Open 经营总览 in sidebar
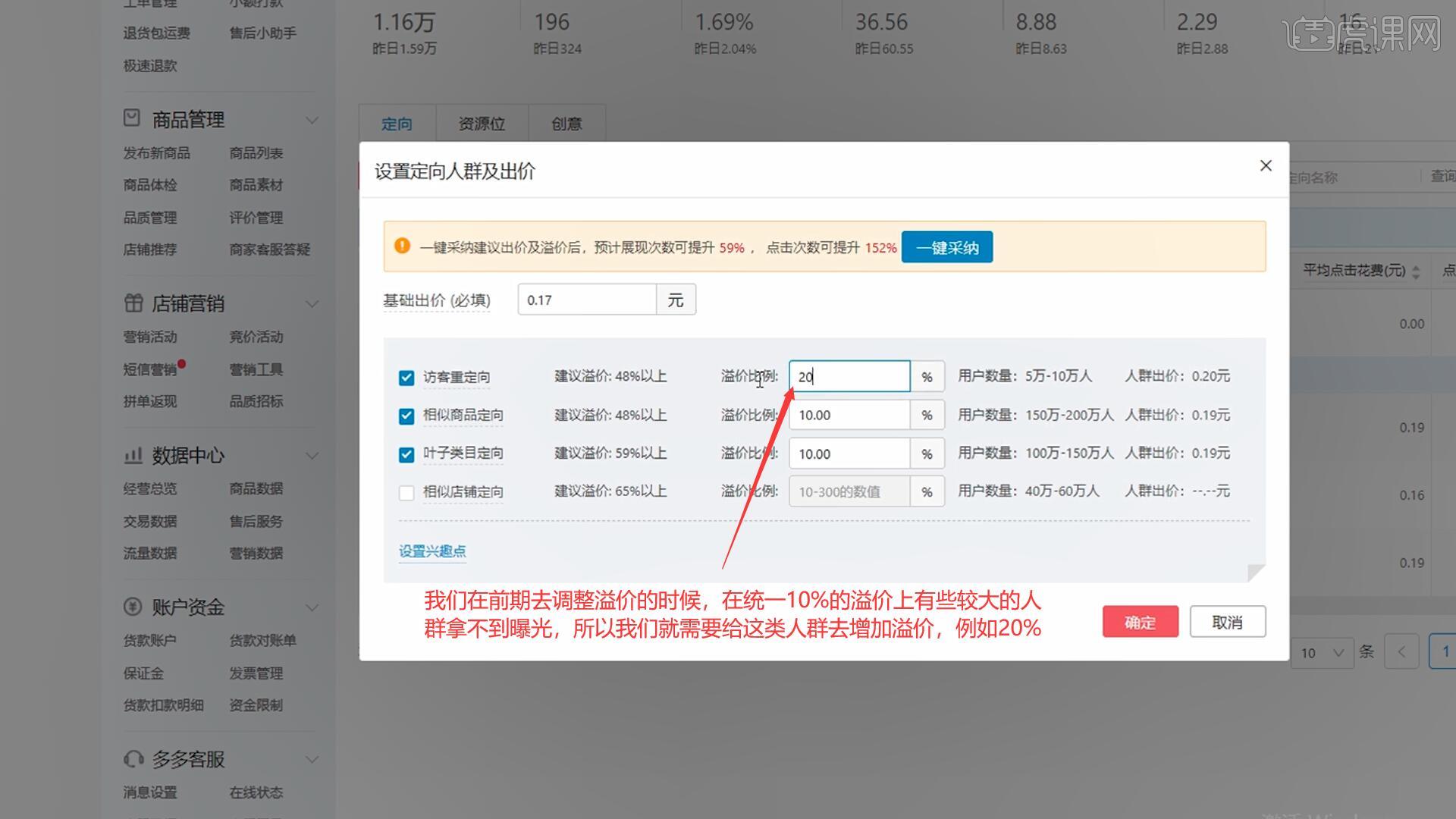Image resolution: width=1456 pixels, height=819 pixels. pos(150,488)
